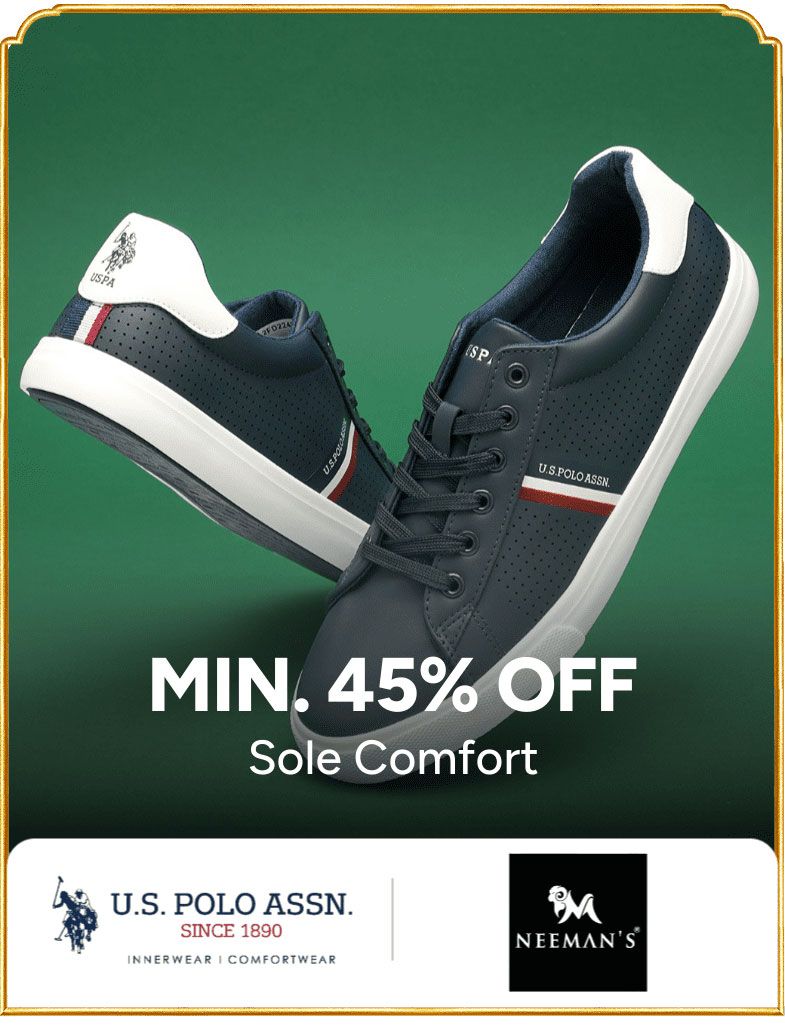This screenshot has height=1030, width=785.
Task: Click the red-white stripe on right shoe
Action: (568, 499)
